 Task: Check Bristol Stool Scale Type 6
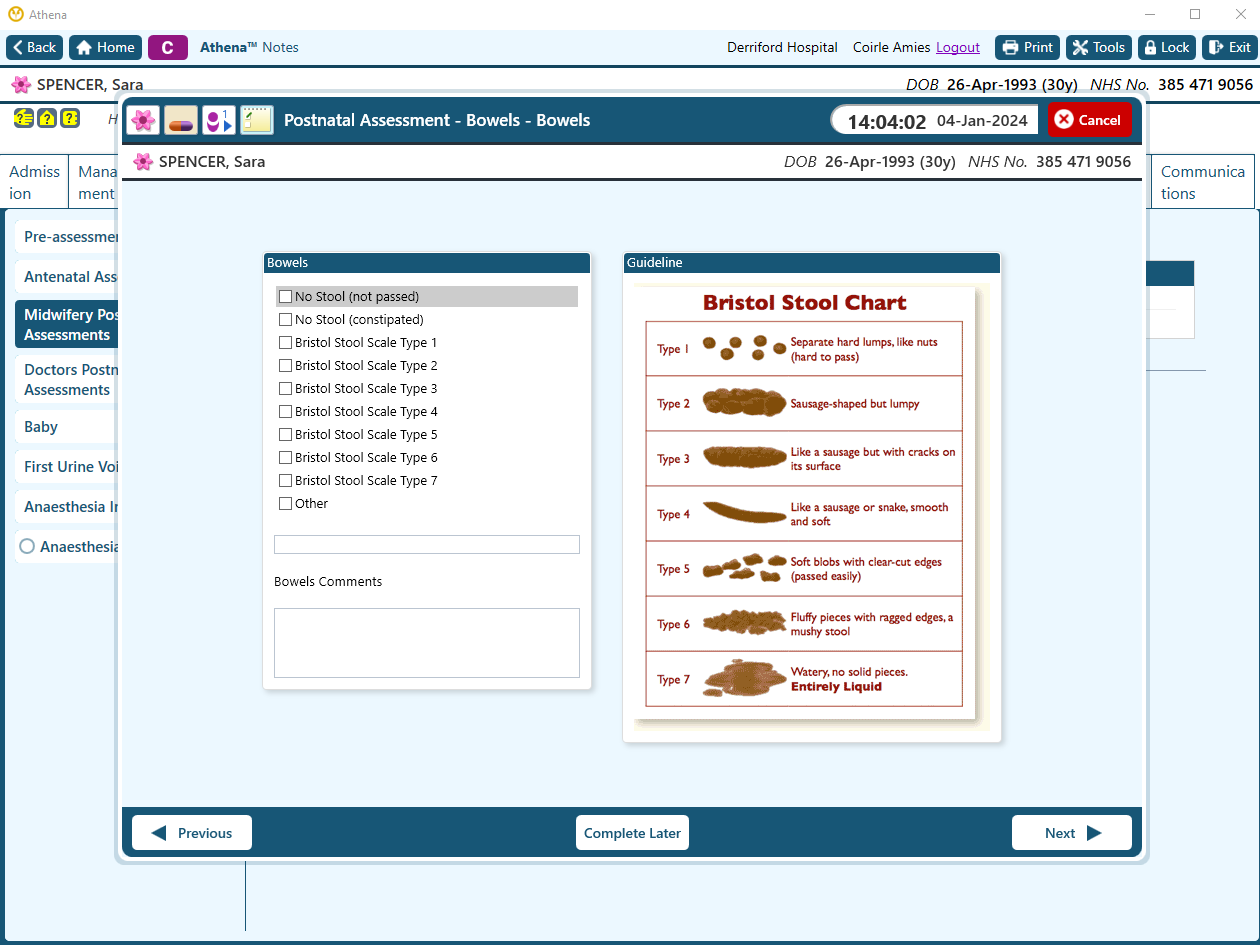[286, 458]
